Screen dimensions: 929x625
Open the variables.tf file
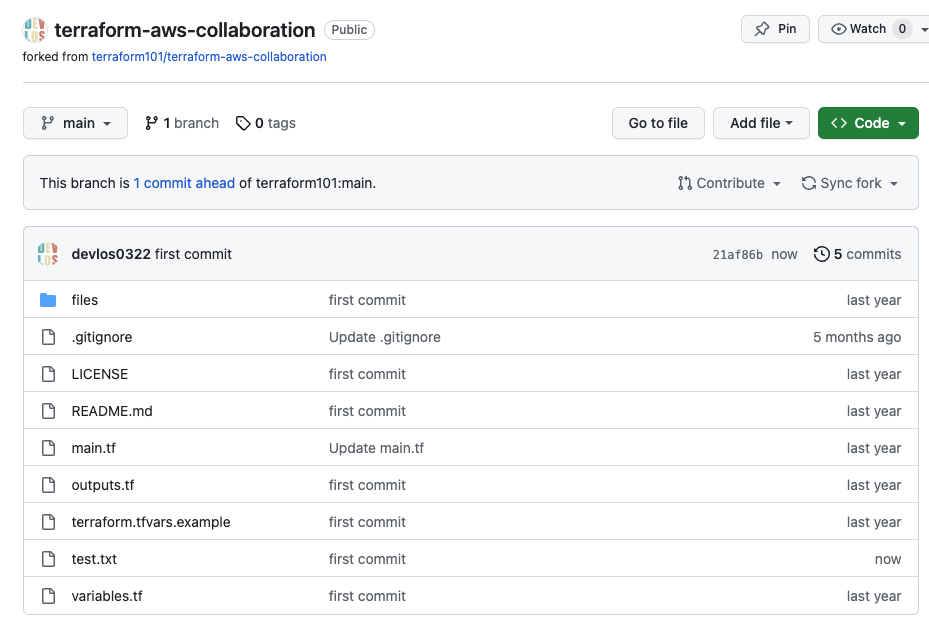tap(107, 596)
